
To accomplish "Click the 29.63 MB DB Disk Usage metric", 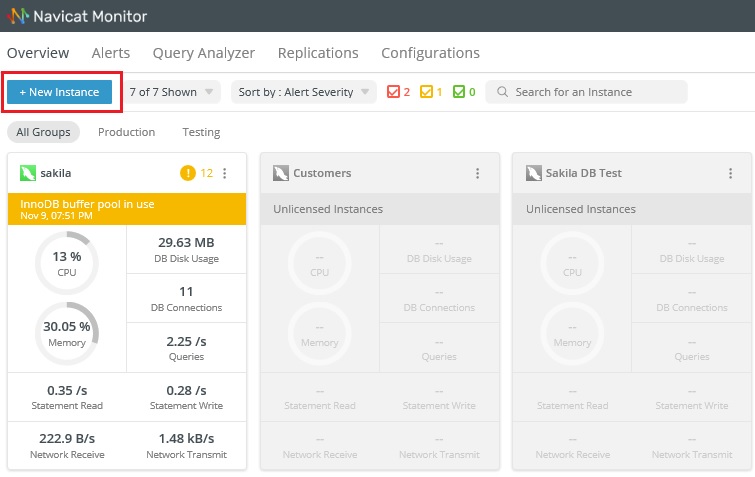I will tap(186, 249).
